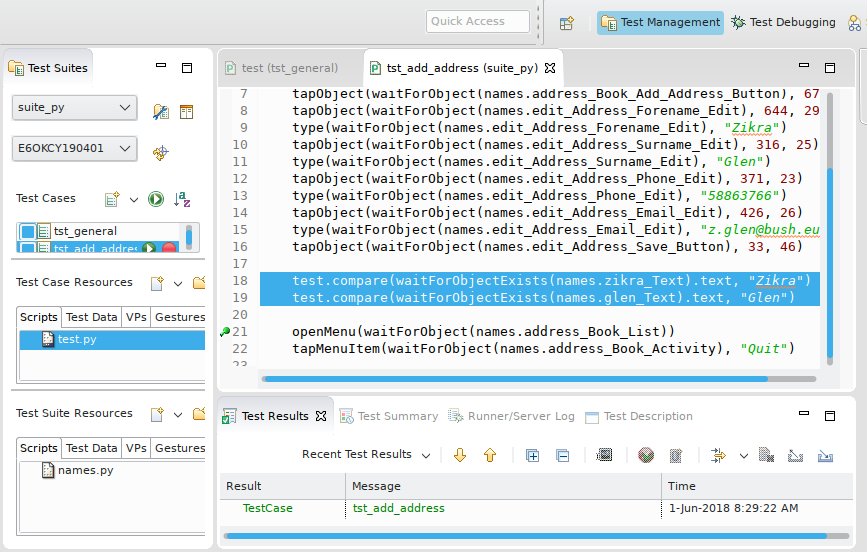Image resolution: width=867 pixels, height=552 pixels.
Task: Switch to Test Debugging perspective
Action: (x=783, y=22)
